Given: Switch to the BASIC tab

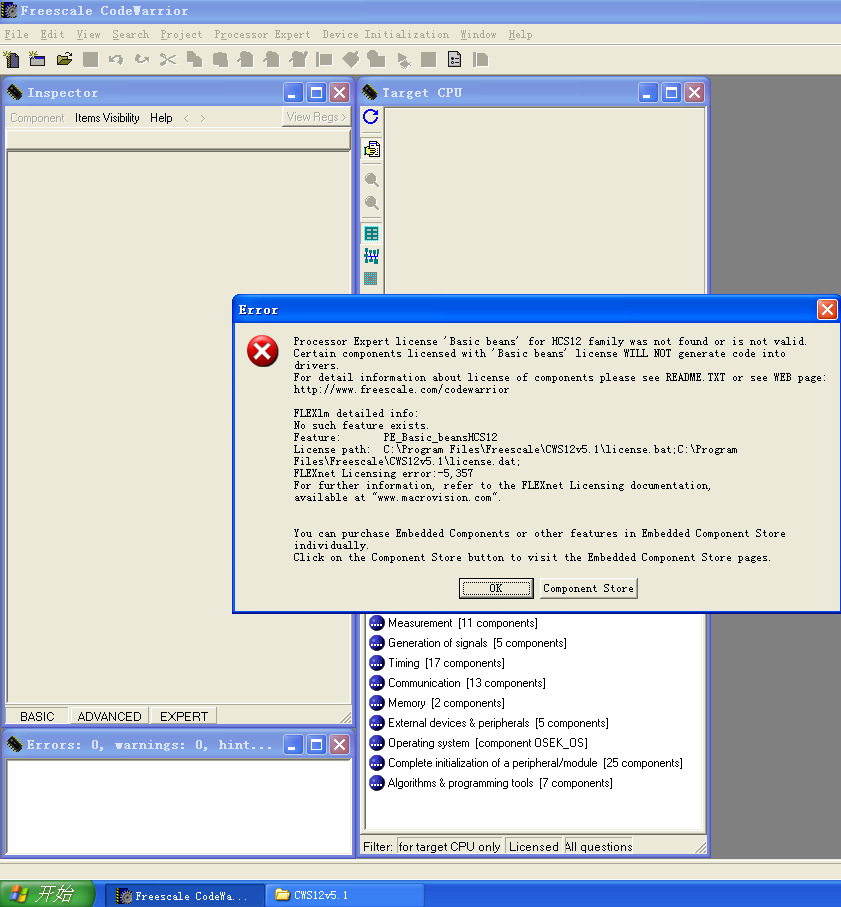Looking at the screenshot, I should (x=37, y=716).
